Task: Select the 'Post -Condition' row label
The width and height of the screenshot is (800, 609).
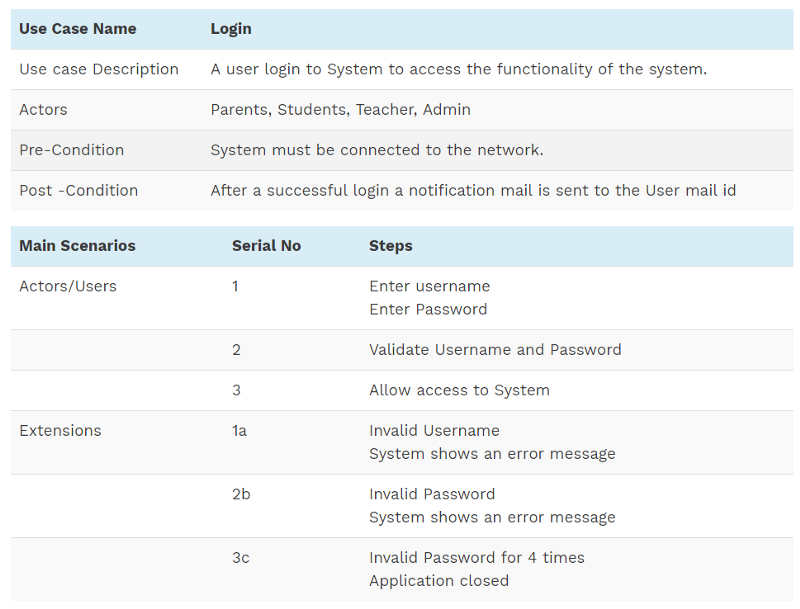Action: 78,190
